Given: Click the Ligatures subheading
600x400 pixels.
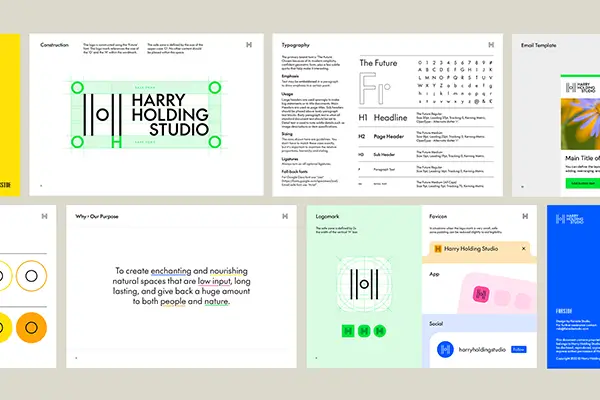Looking at the screenshot, I should coord(290,159).
